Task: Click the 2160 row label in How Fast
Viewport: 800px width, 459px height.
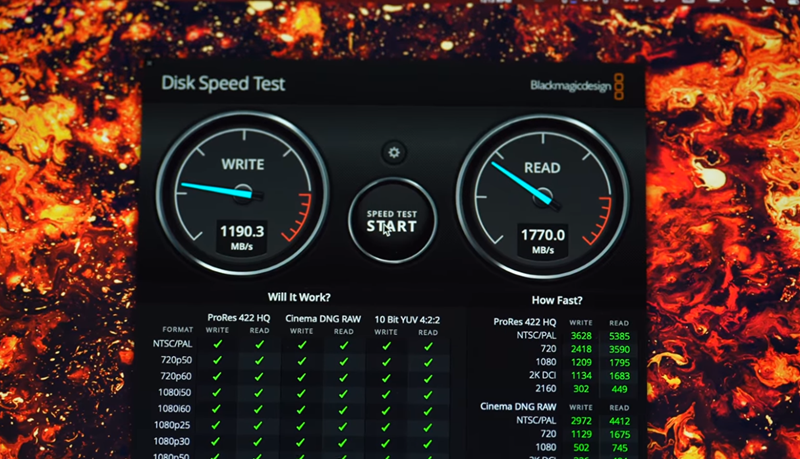Action: pyautogui.click(x=545, y=389)
